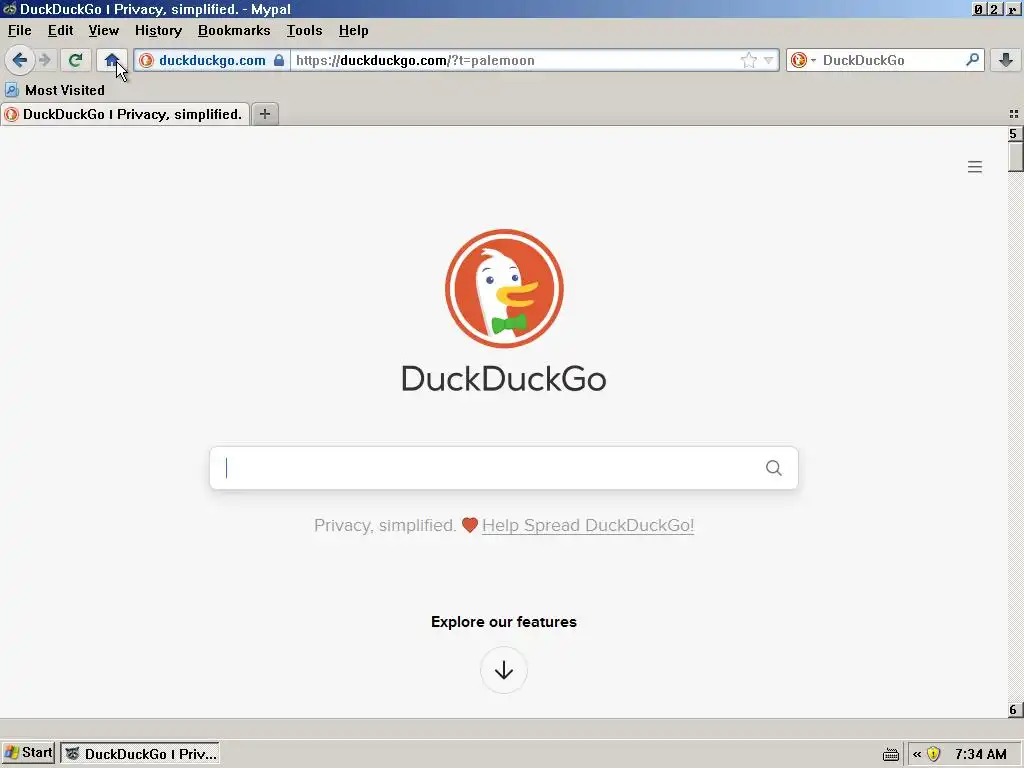Click the down arrow under Explore our features
This screenshot has height=768, width=1024.
(x=504, y=670)
